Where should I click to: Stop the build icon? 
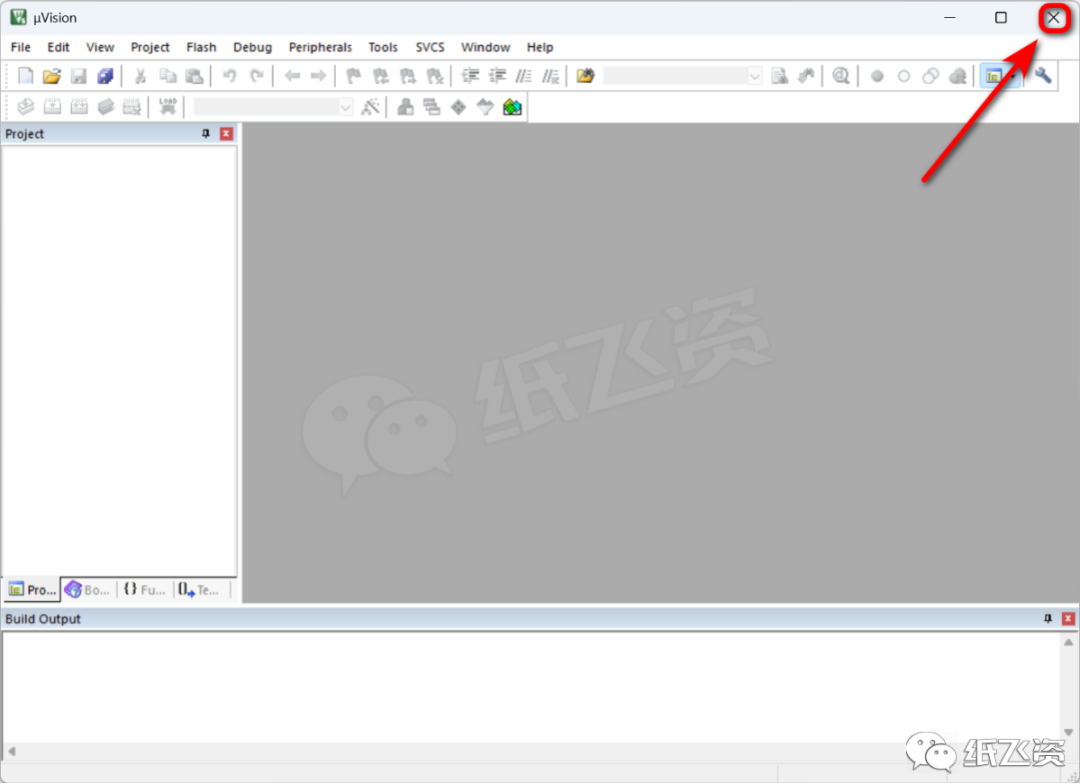point(132,107)
